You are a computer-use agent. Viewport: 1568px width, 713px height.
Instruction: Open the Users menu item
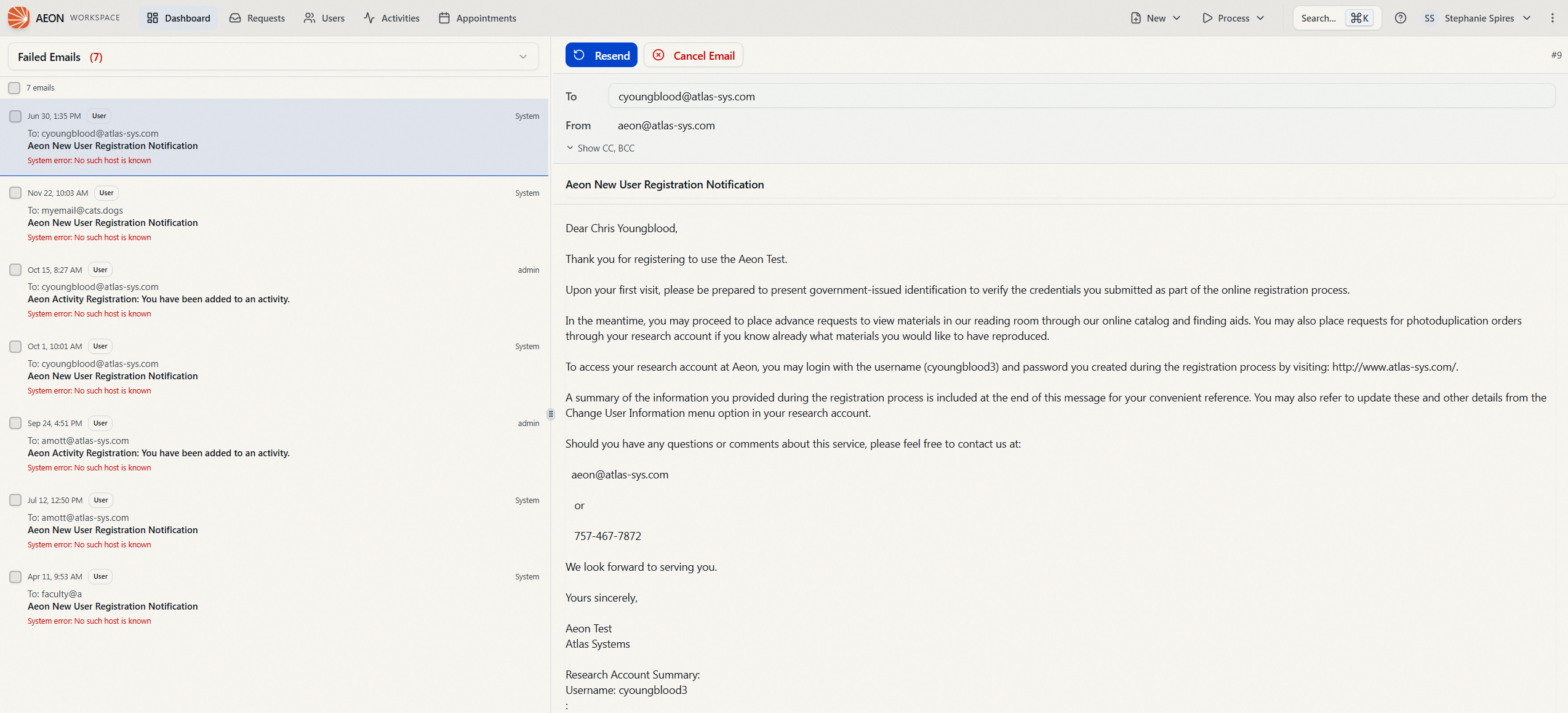coord(324,18)
